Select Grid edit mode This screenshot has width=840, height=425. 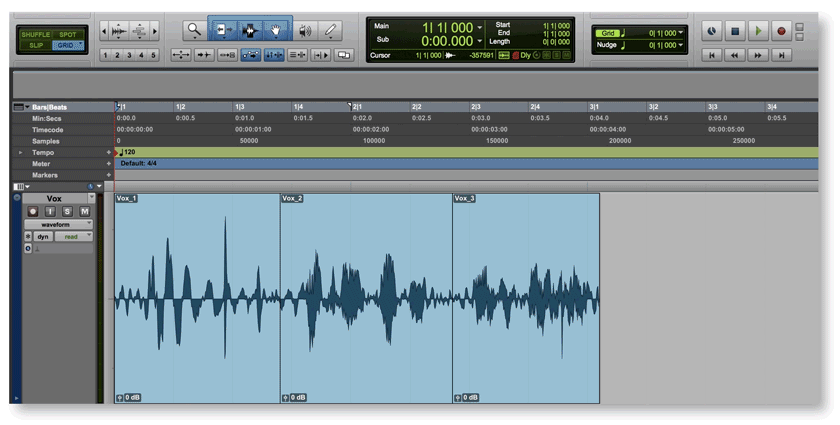coord(68,45)
